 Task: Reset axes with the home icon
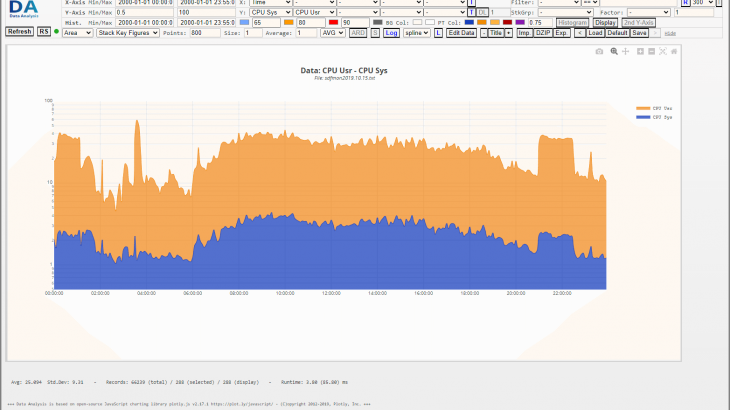[x=674, y=51]
